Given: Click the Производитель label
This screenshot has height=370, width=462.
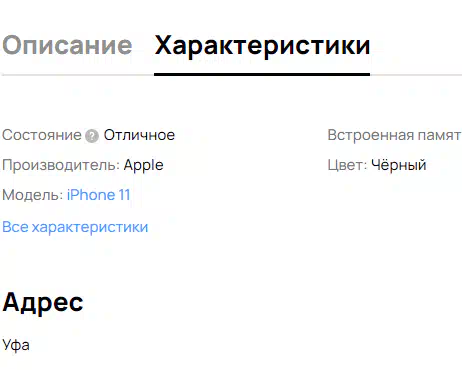Looking at the screenshot, I should [61, 165].
